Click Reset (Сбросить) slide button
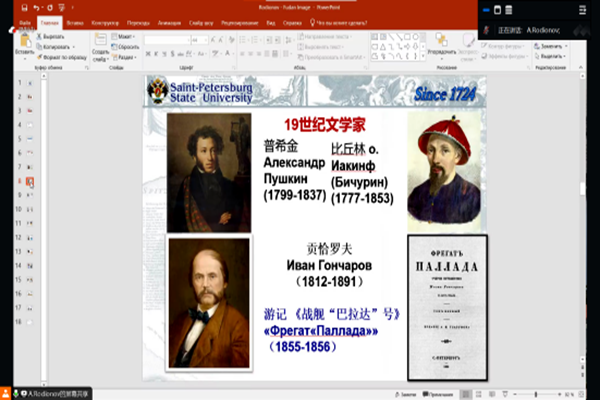600x400 pixels. coord(126,47)
